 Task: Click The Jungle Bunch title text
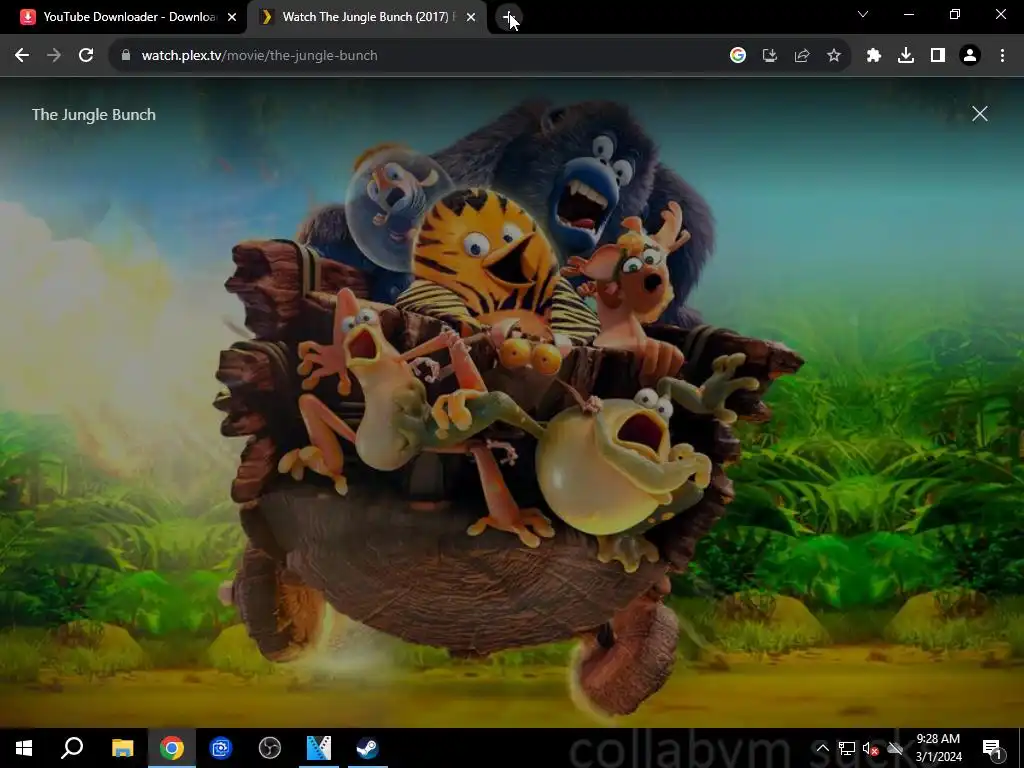point(94,114)
